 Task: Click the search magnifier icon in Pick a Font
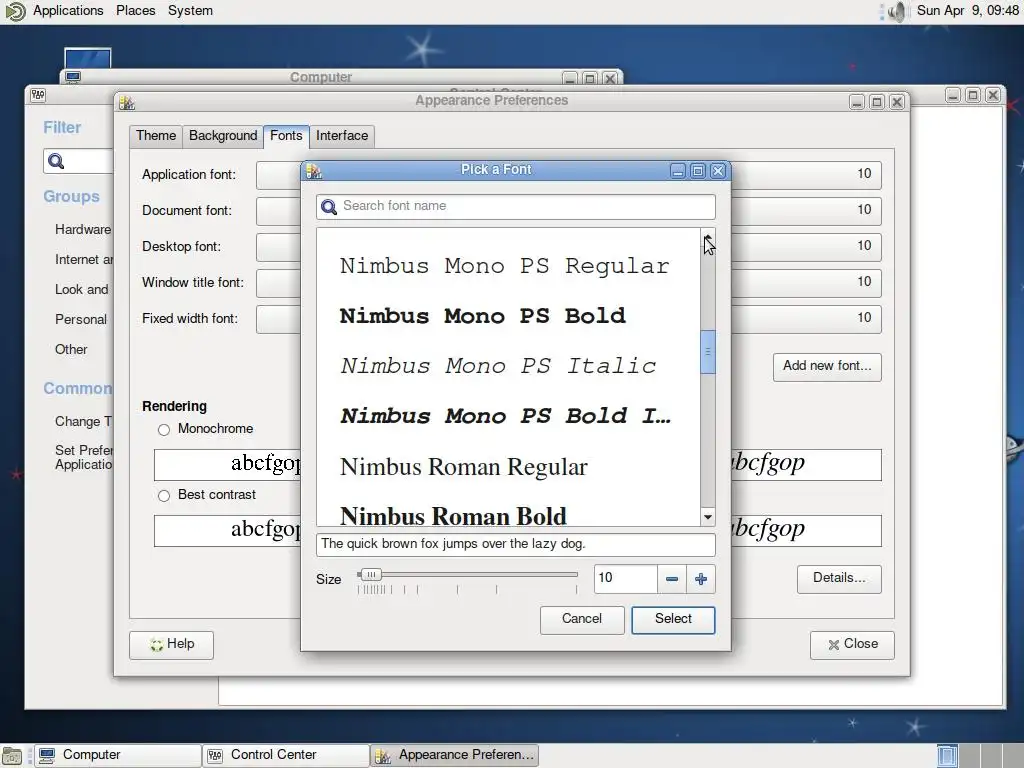(x=329, y=207)
